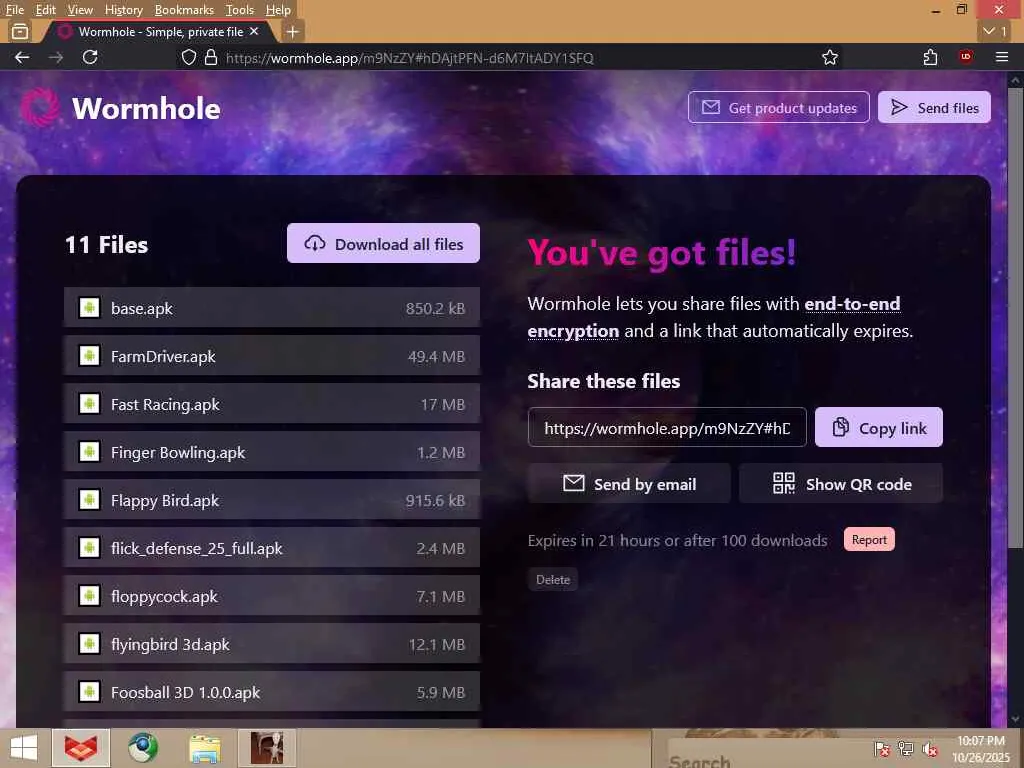The image size is (1024, 768).
Task: Click the Foosball 3D 1.0.0.apk file name
Action: [185, 692]
